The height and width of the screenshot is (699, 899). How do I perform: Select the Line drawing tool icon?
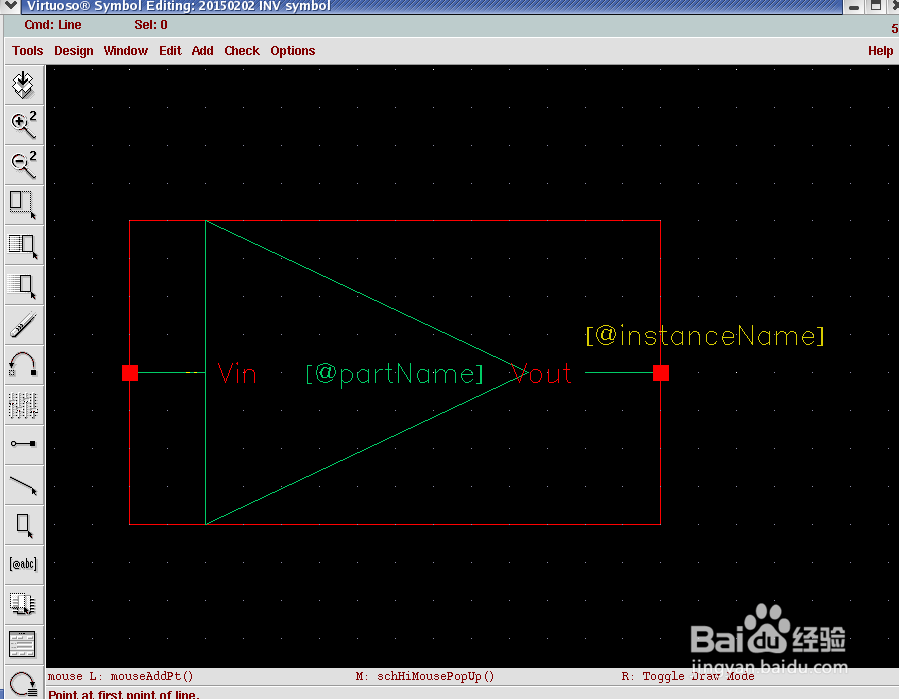(24, 485)
